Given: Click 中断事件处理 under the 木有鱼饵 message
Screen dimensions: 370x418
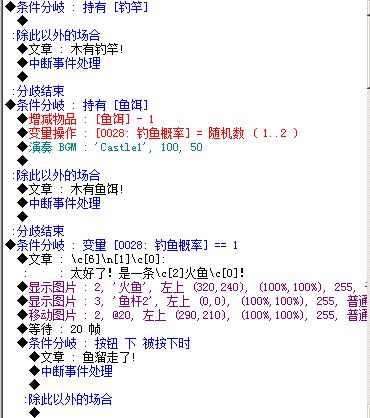Looking at the screenshot, I should coord(59,203).
